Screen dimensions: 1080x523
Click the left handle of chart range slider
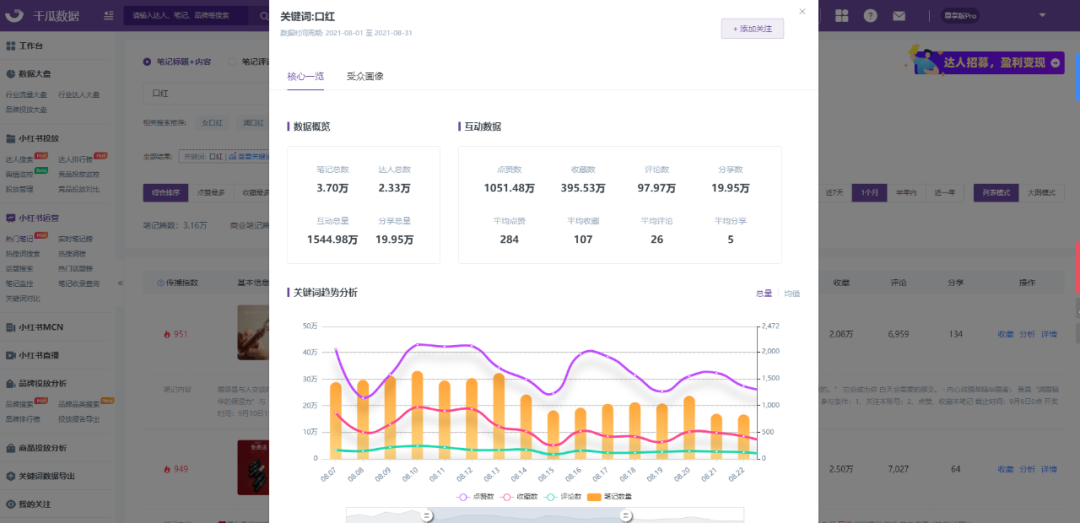[427, 515]
